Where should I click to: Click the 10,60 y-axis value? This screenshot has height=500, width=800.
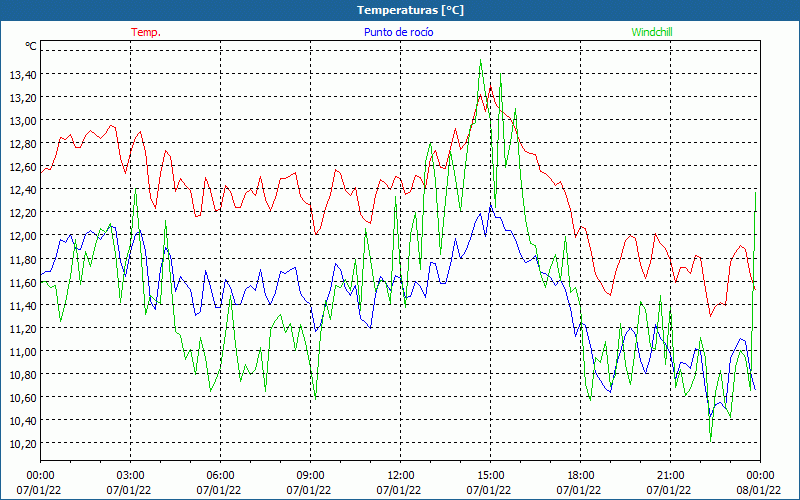(23, 398)
